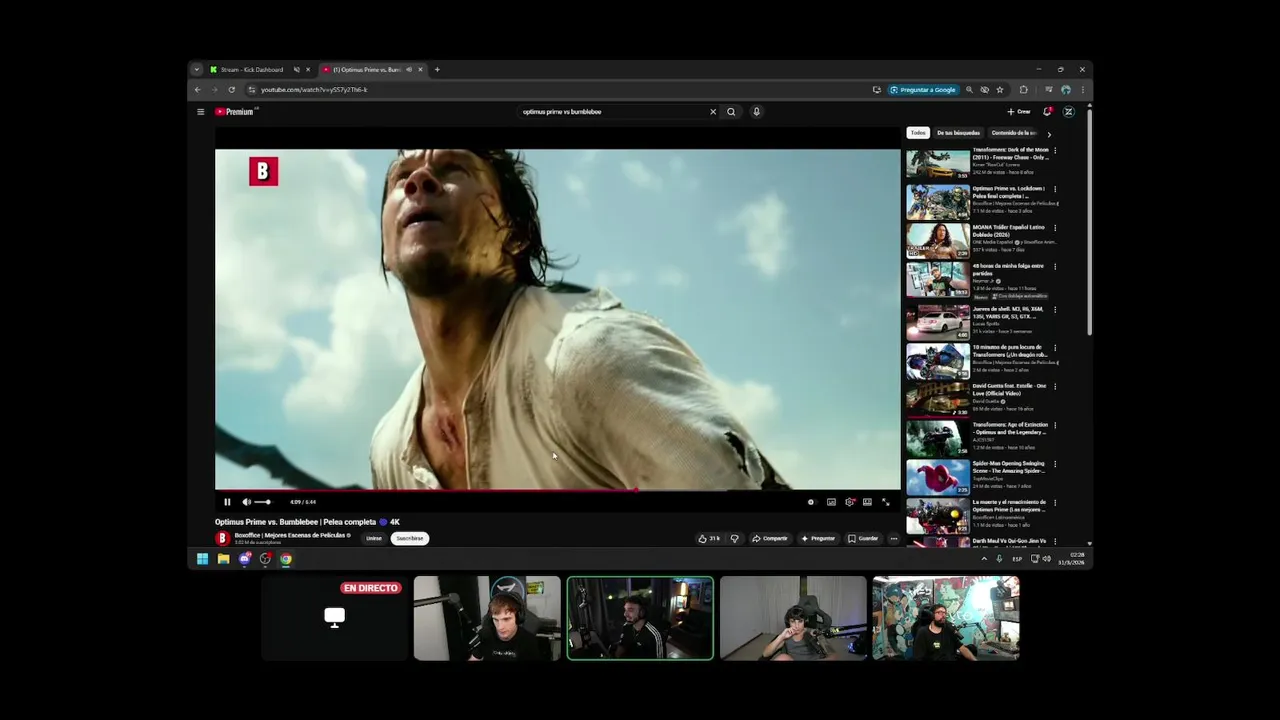
Task: Open options menu for 'Transformers: Dark of the Moon'
Action: point(1054,150)
